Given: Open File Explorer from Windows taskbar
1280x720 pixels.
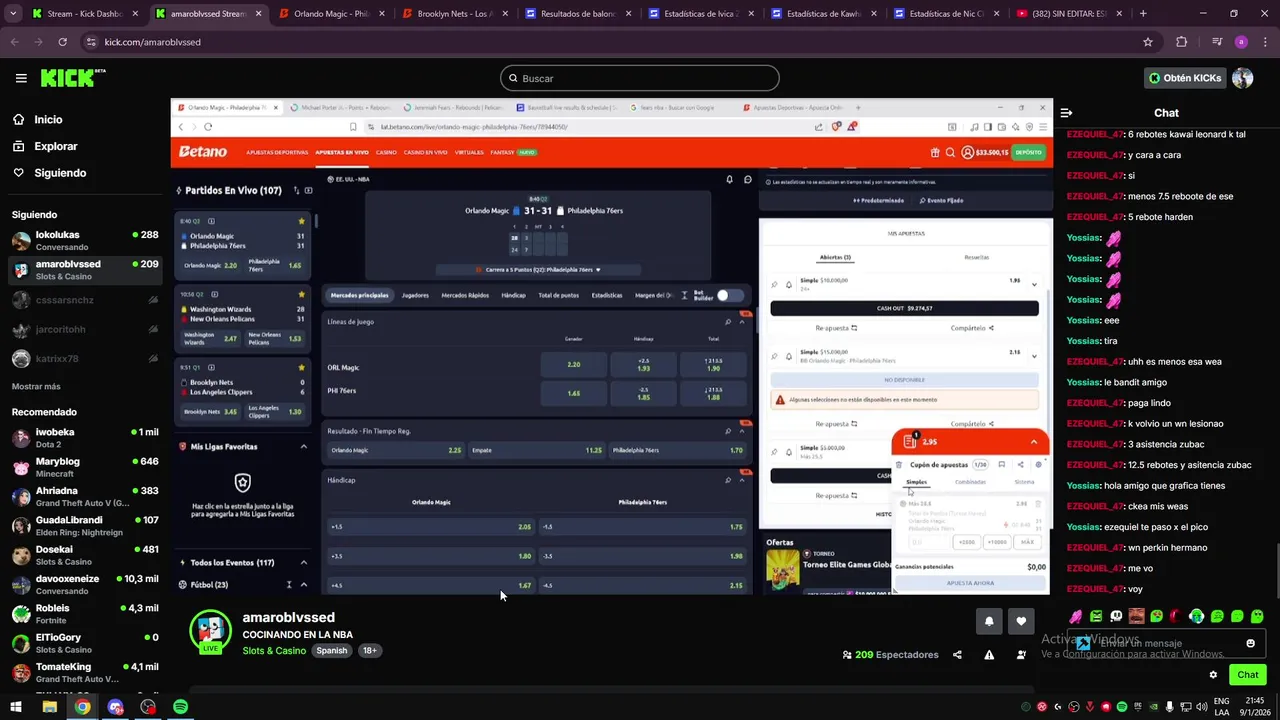Looking at the screenshot, I should [49, 707].
